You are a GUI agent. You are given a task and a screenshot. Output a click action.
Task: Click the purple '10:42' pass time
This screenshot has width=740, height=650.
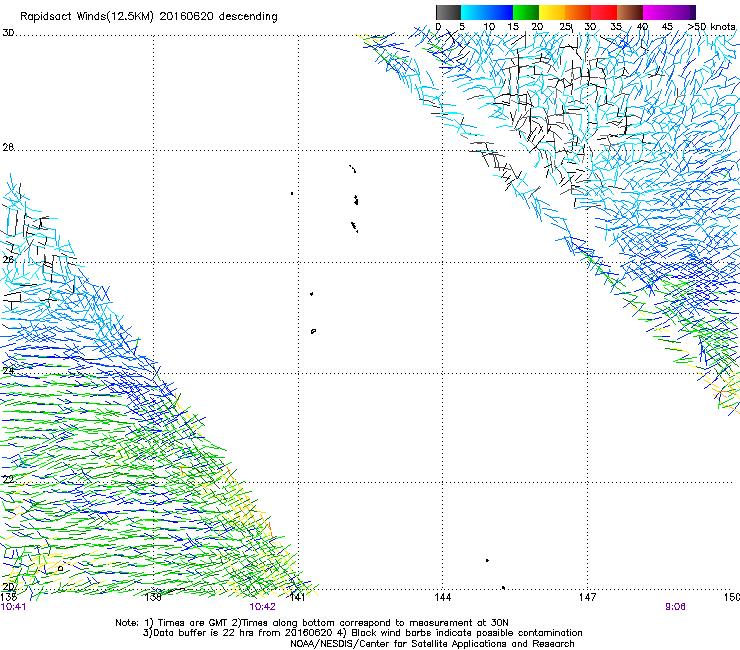(262, 607)
